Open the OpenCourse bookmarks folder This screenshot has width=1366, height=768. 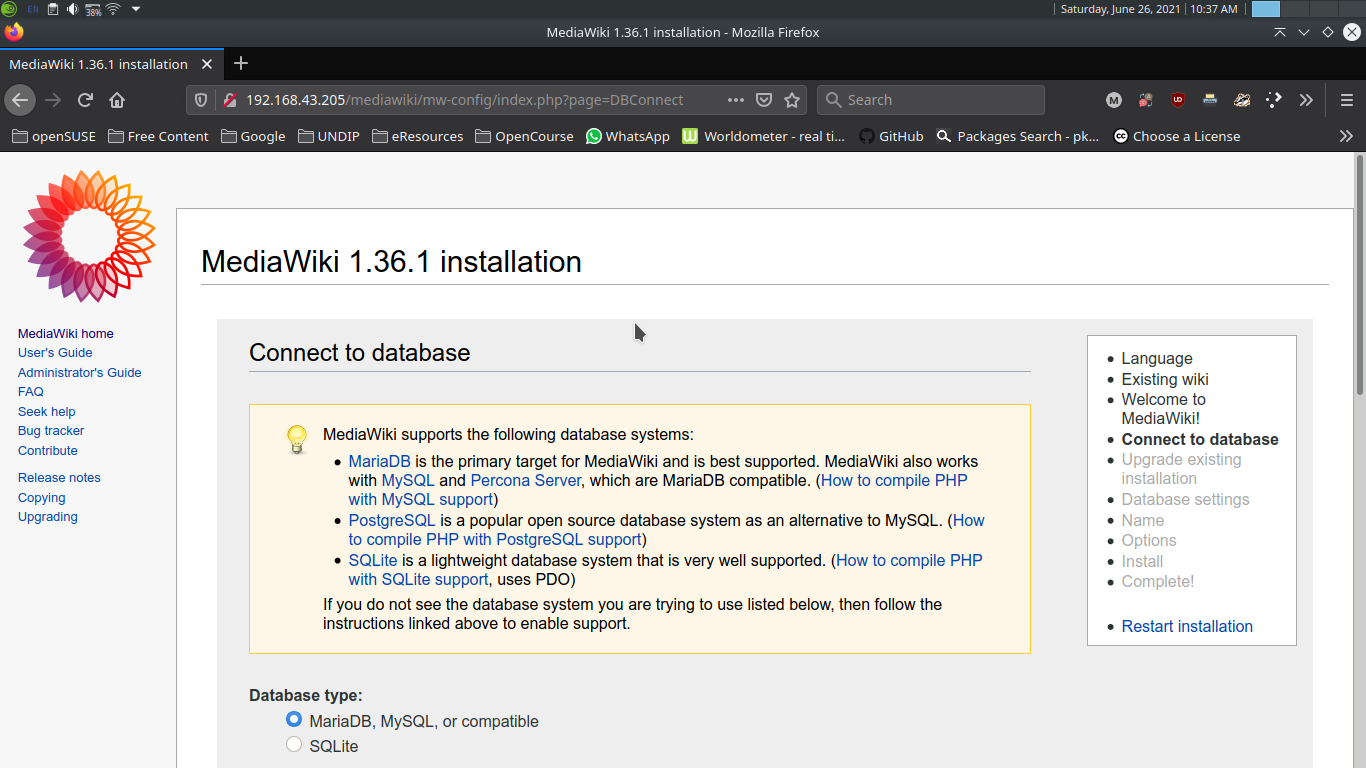point(525,136)
